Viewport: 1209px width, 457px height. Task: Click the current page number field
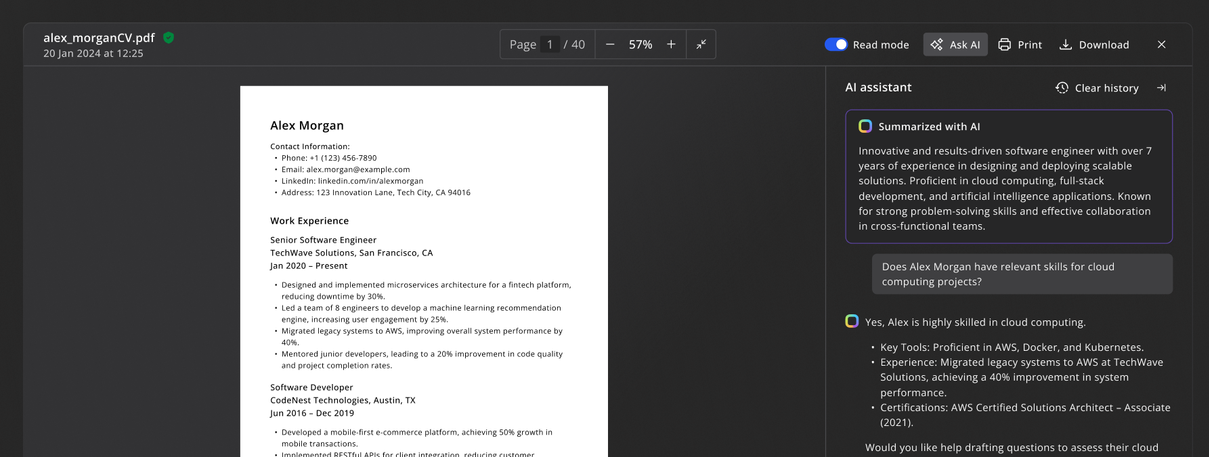(x=549, y=45)
